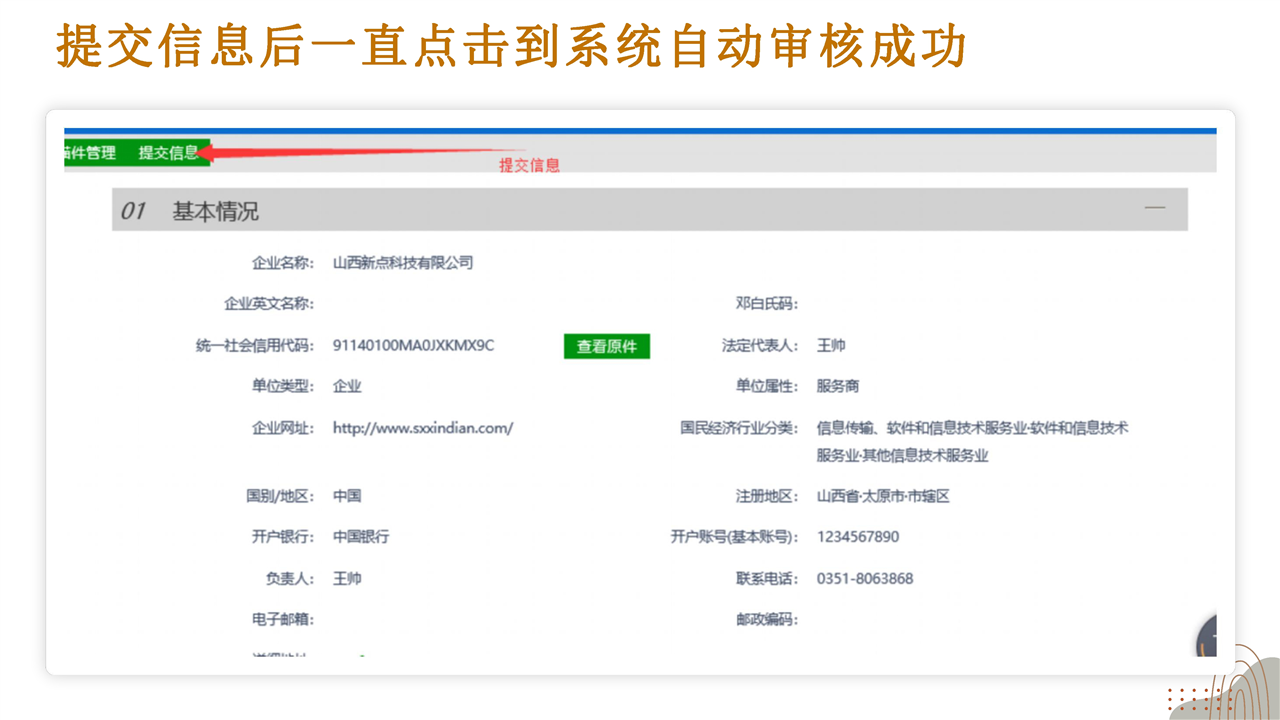Click the bank account number 1234567890
This screenshot has width=1280, height=720.
pos(858,537)
